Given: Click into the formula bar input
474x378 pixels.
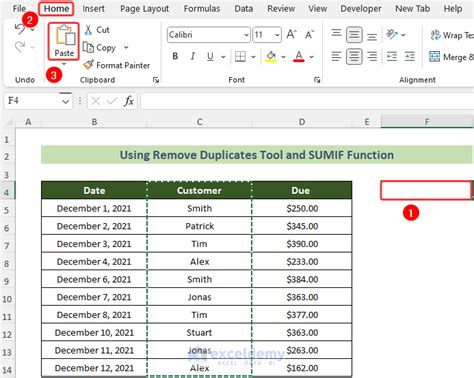Looking at the screenshot, I should click(307, 101).
